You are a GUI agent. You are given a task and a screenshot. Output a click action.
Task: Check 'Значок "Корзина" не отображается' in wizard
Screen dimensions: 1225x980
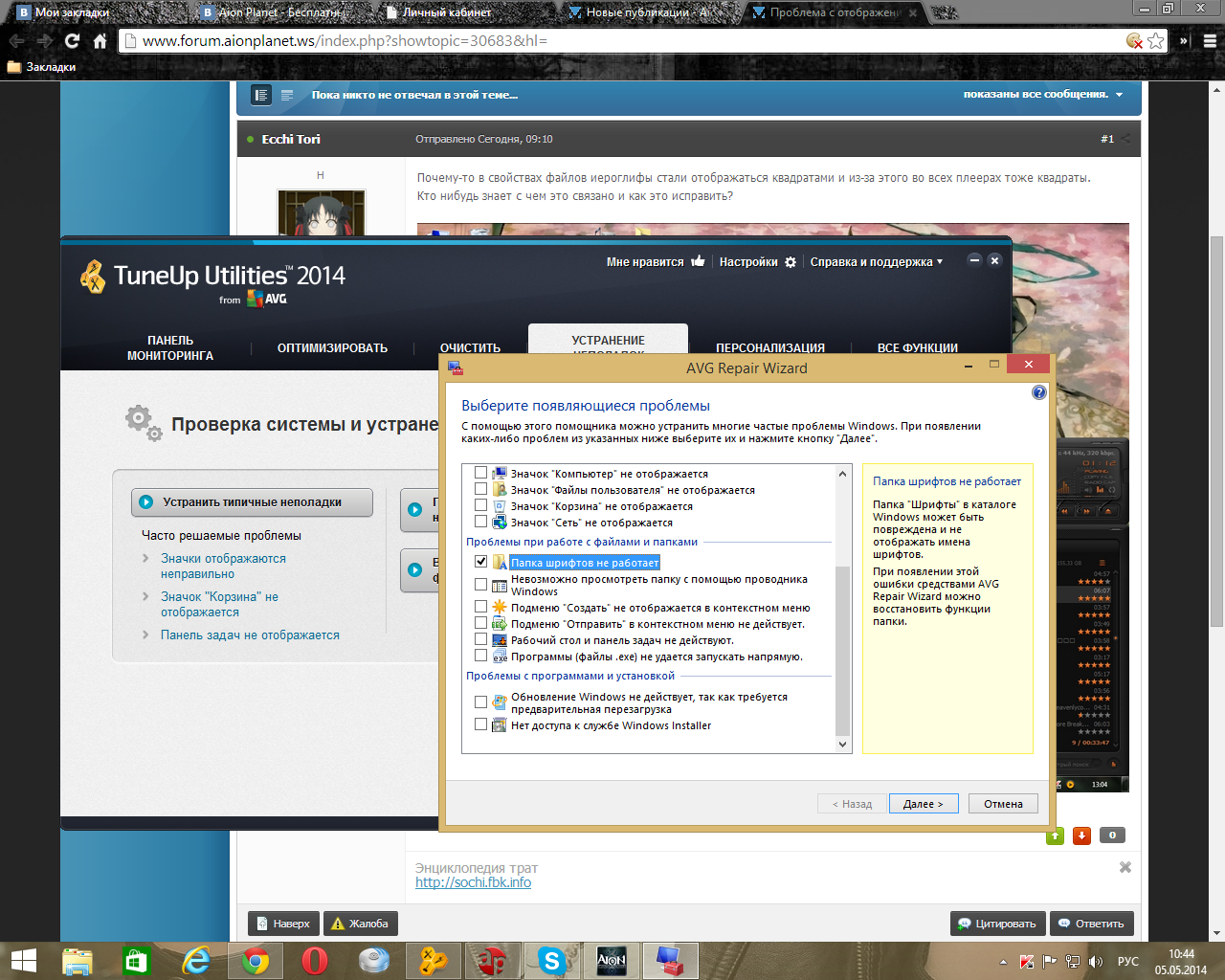pyautogui.click(x=480, y=505)
